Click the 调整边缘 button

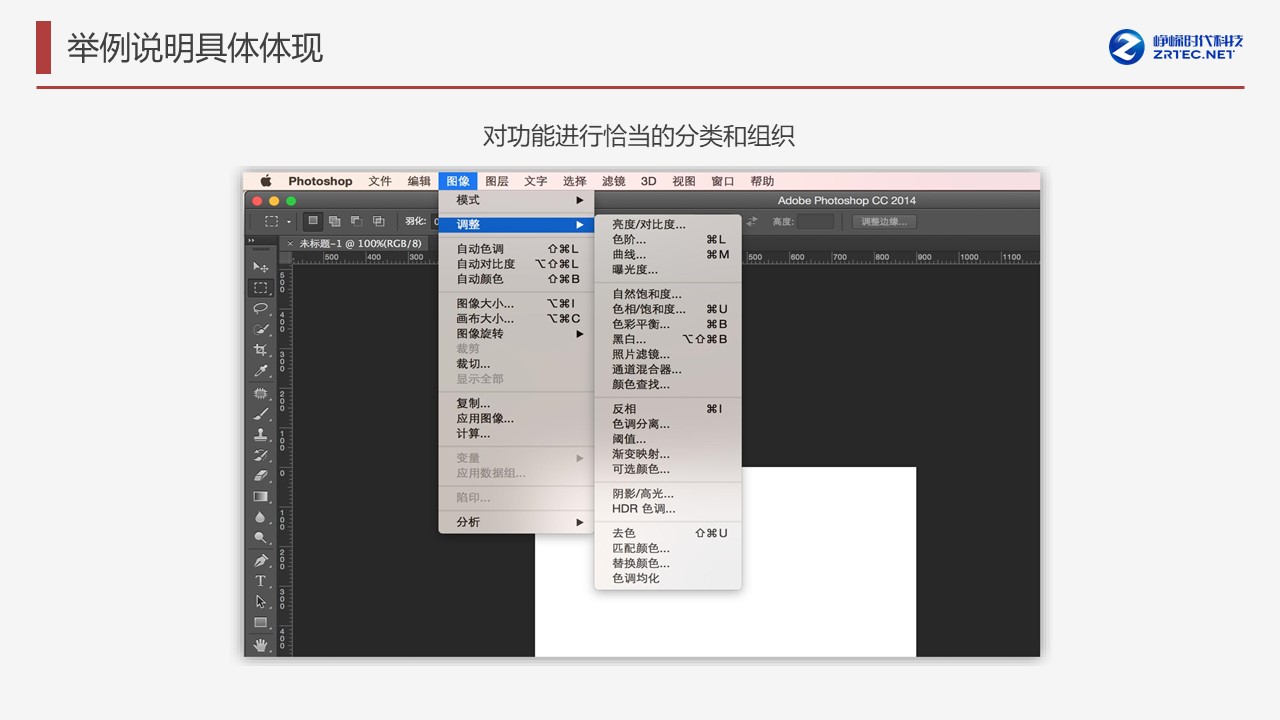pos(884,222)
